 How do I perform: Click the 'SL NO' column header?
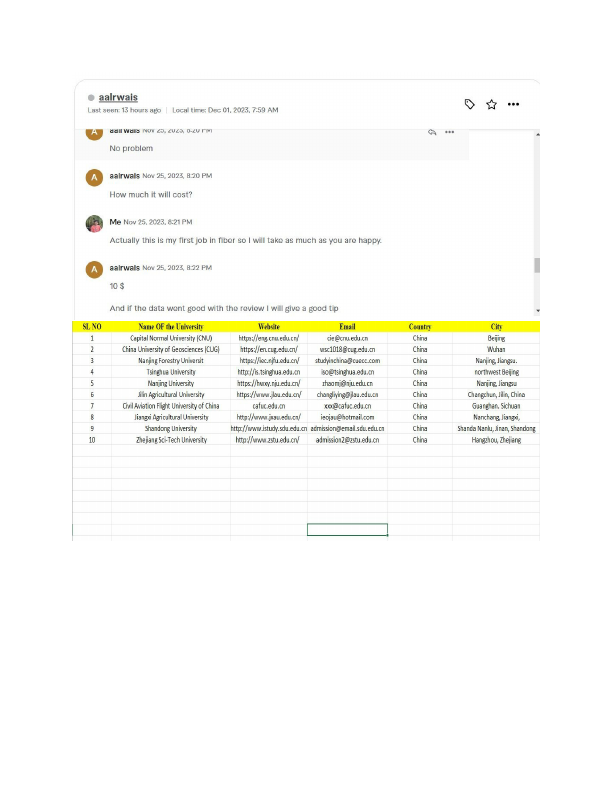[92, 327]
